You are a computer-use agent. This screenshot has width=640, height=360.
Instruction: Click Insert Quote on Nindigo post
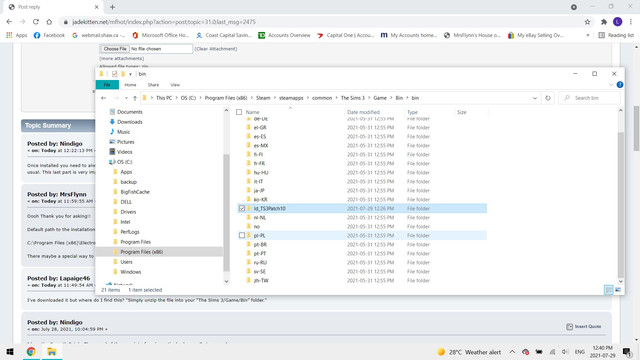tap(584, 326)
